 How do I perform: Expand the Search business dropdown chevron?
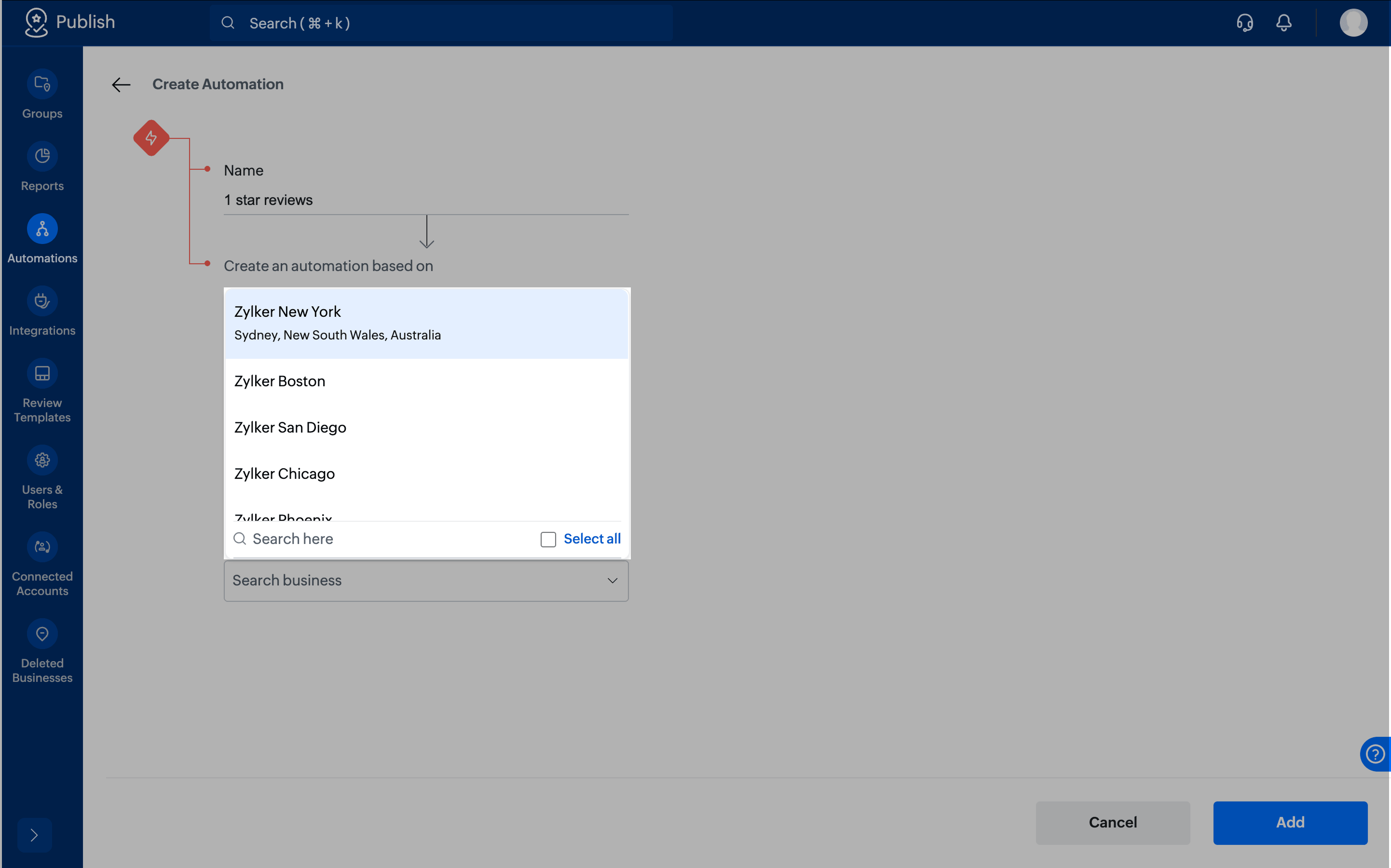(613, 581)
